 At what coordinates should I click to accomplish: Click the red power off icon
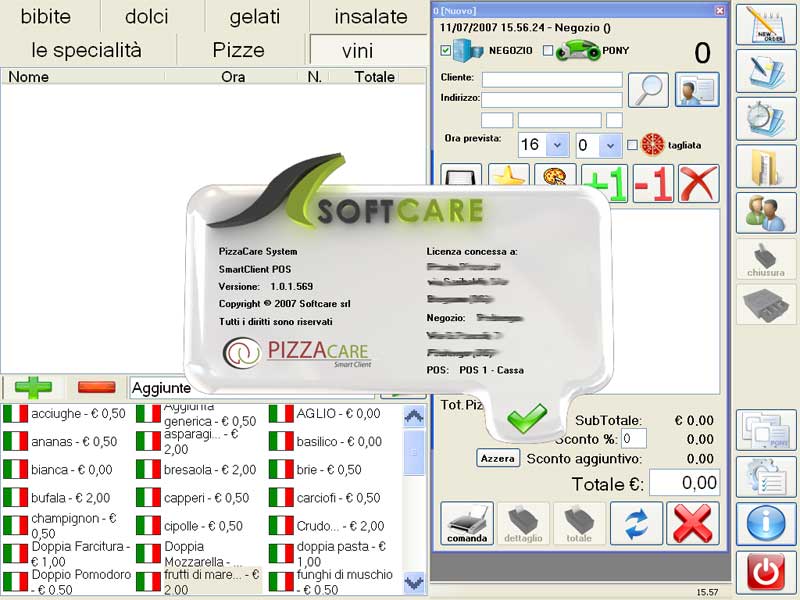(766, 571)
